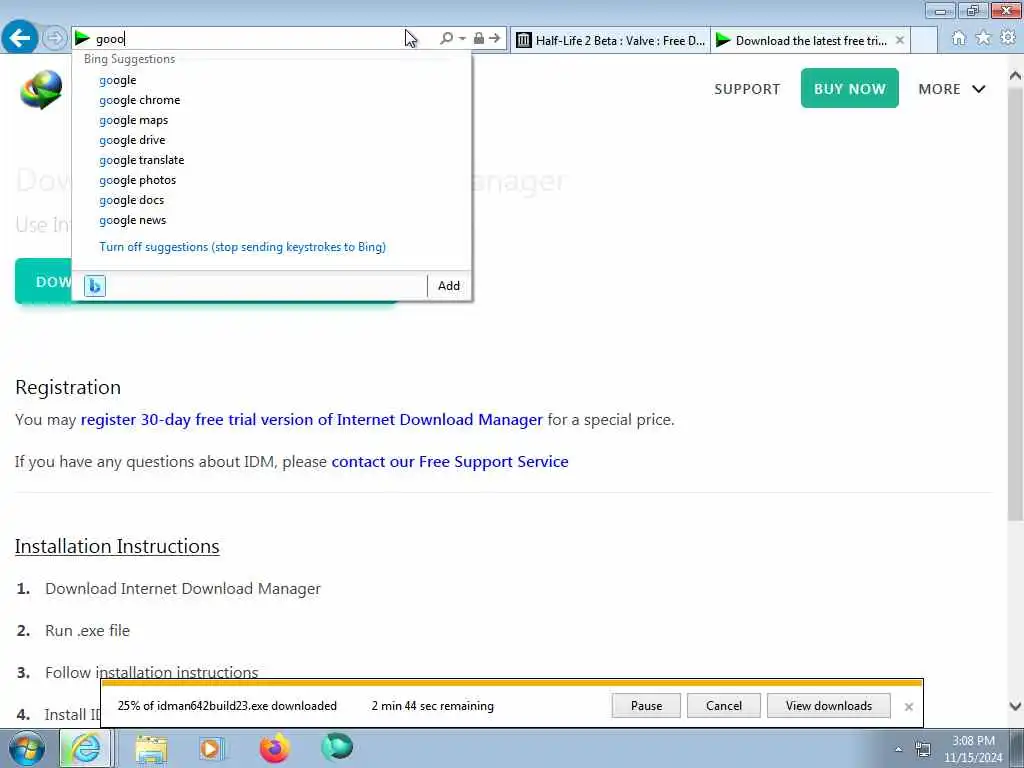Open Windows Media Player taskbar icon
The width and height of the screenshot is (1024, 768).
coord(210,748)
